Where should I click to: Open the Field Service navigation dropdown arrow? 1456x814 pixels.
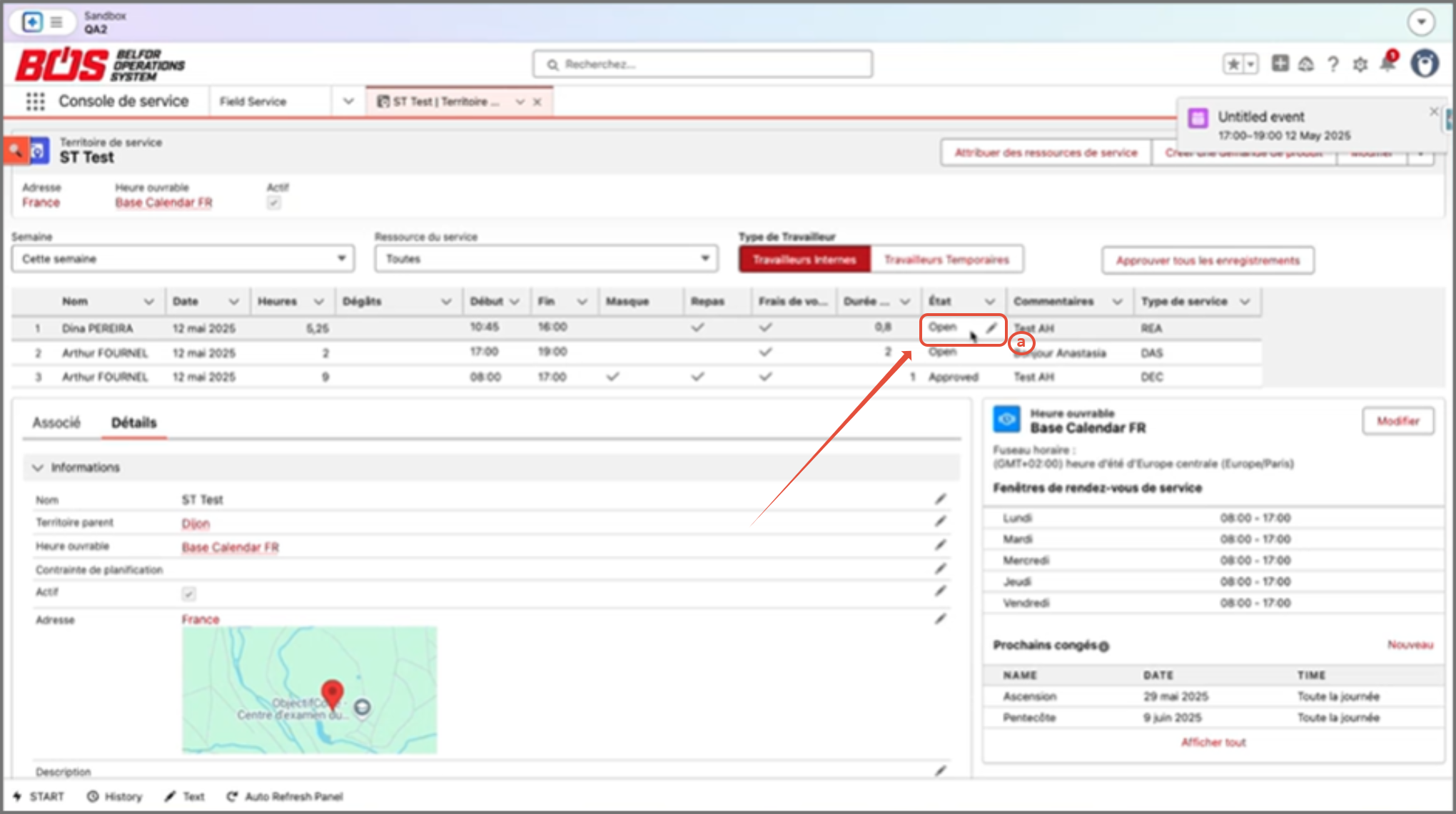tap(348, 101)
